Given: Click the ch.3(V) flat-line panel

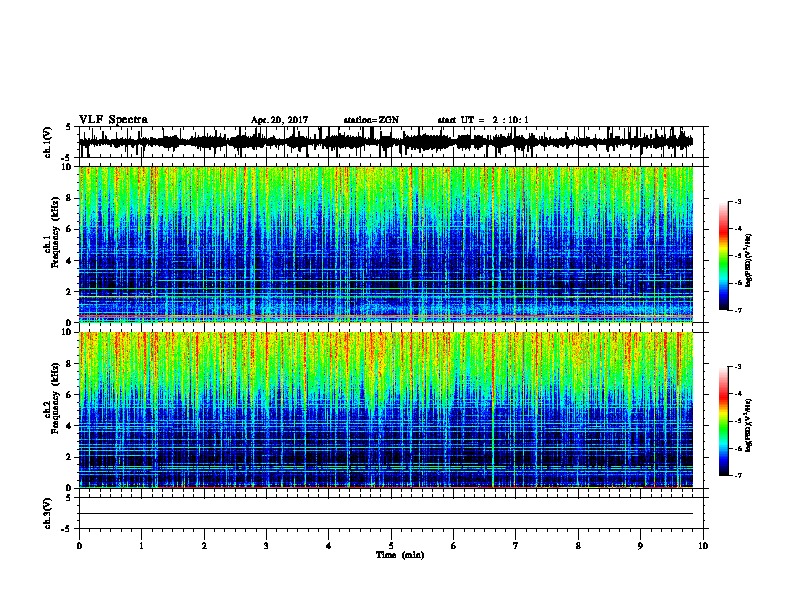Looking at the screenshot, I should (391, 513).
